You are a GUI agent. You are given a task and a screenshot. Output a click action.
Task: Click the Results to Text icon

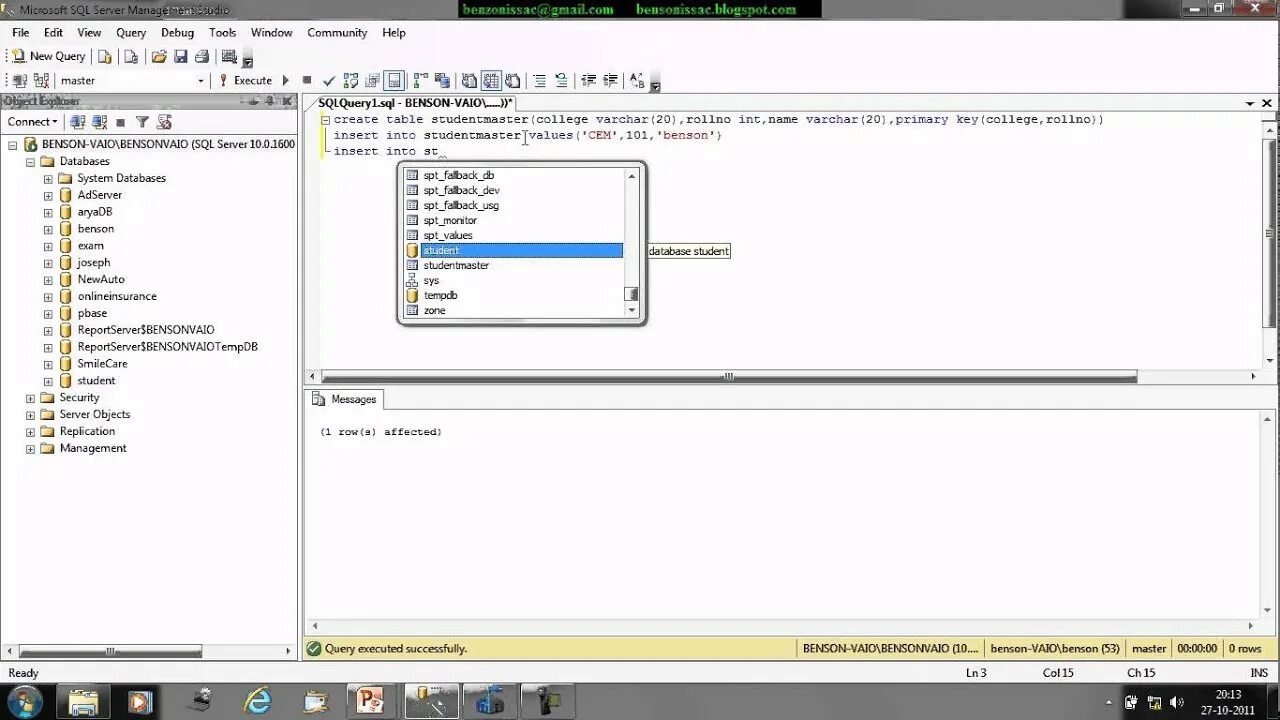469,80
